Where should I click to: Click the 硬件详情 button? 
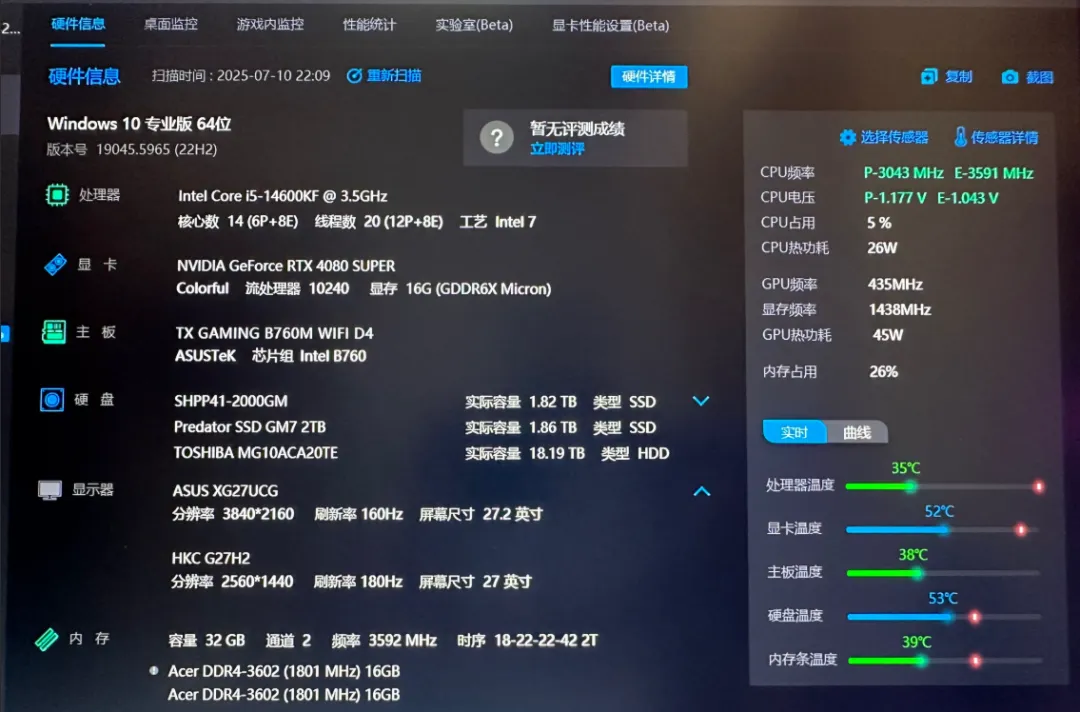[649, 76]
